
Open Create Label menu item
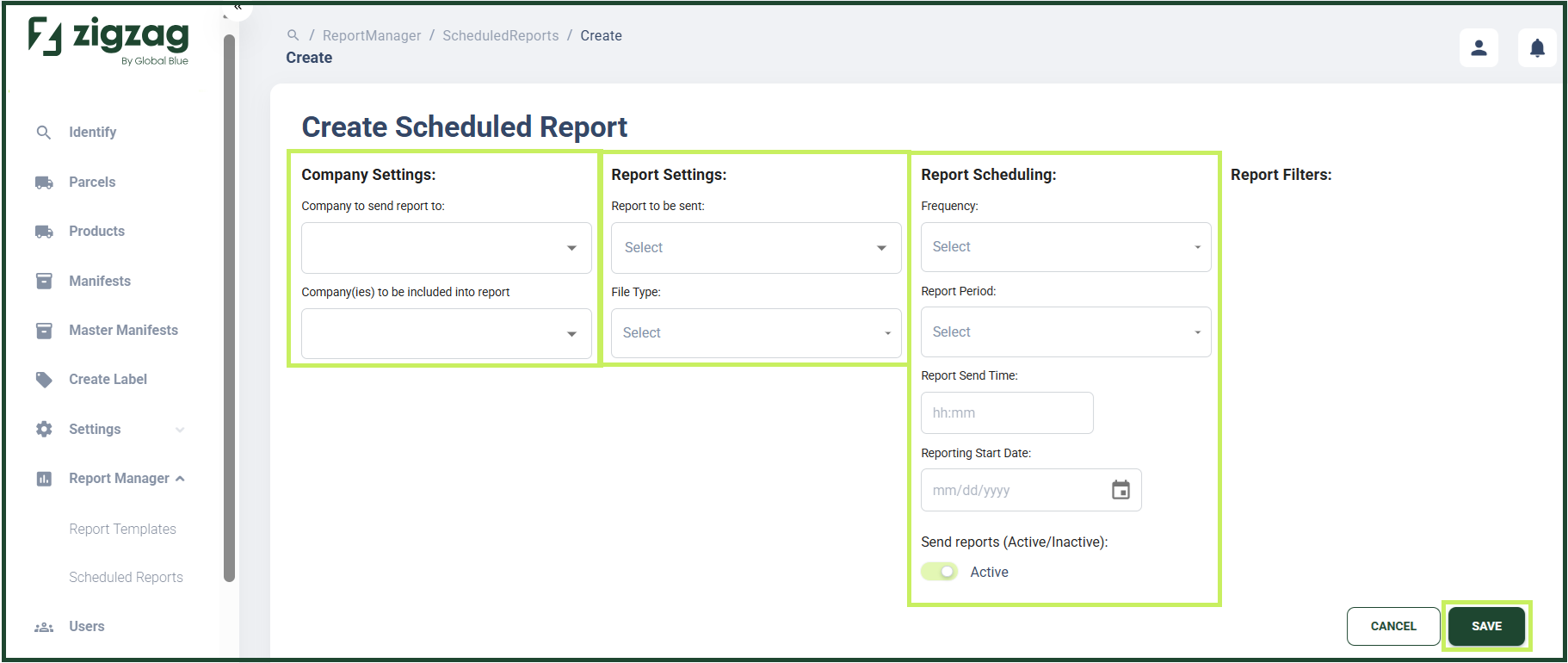(108, 380)
